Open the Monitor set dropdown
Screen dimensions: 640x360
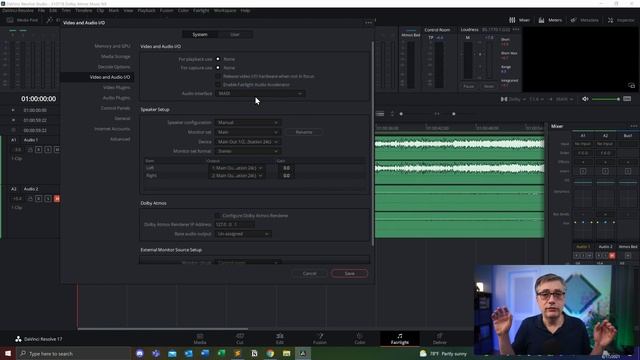(248, 132)
